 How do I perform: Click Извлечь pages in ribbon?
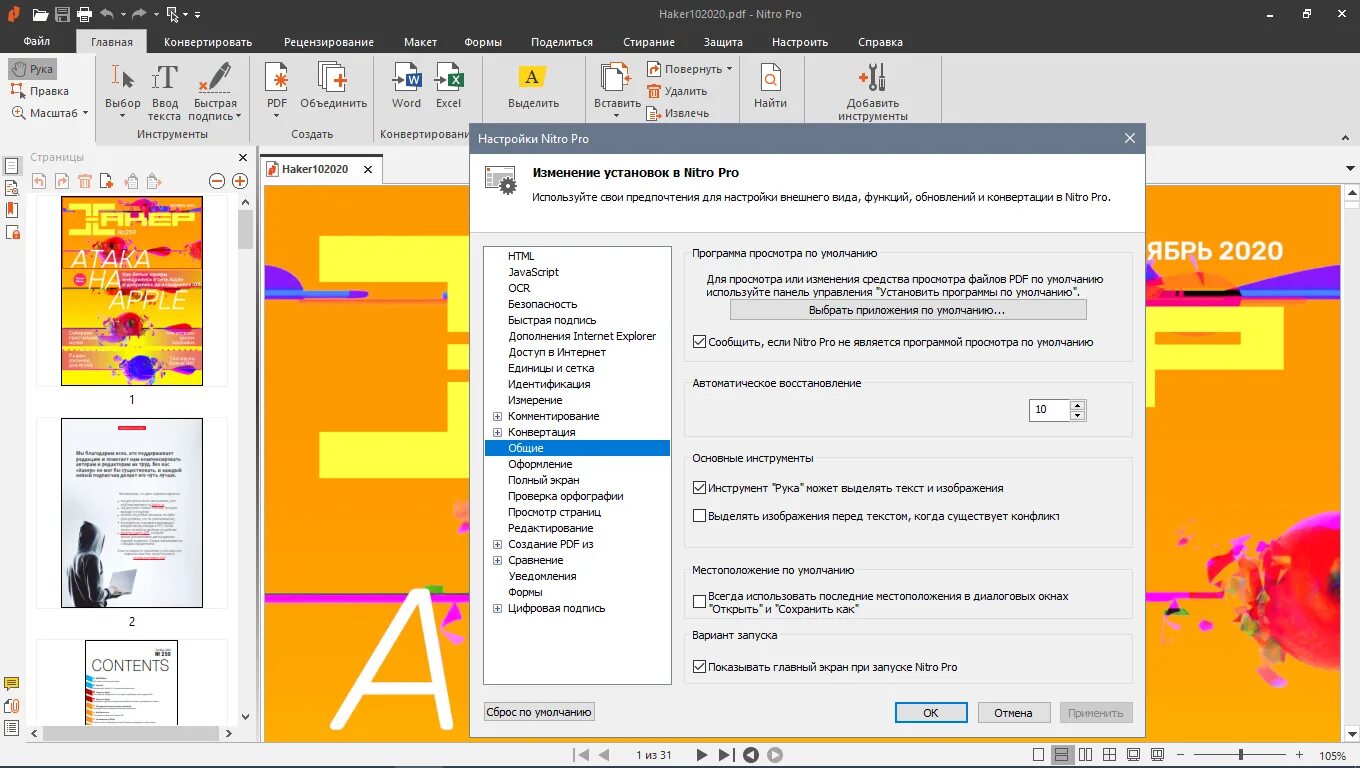tap(678, 113)
